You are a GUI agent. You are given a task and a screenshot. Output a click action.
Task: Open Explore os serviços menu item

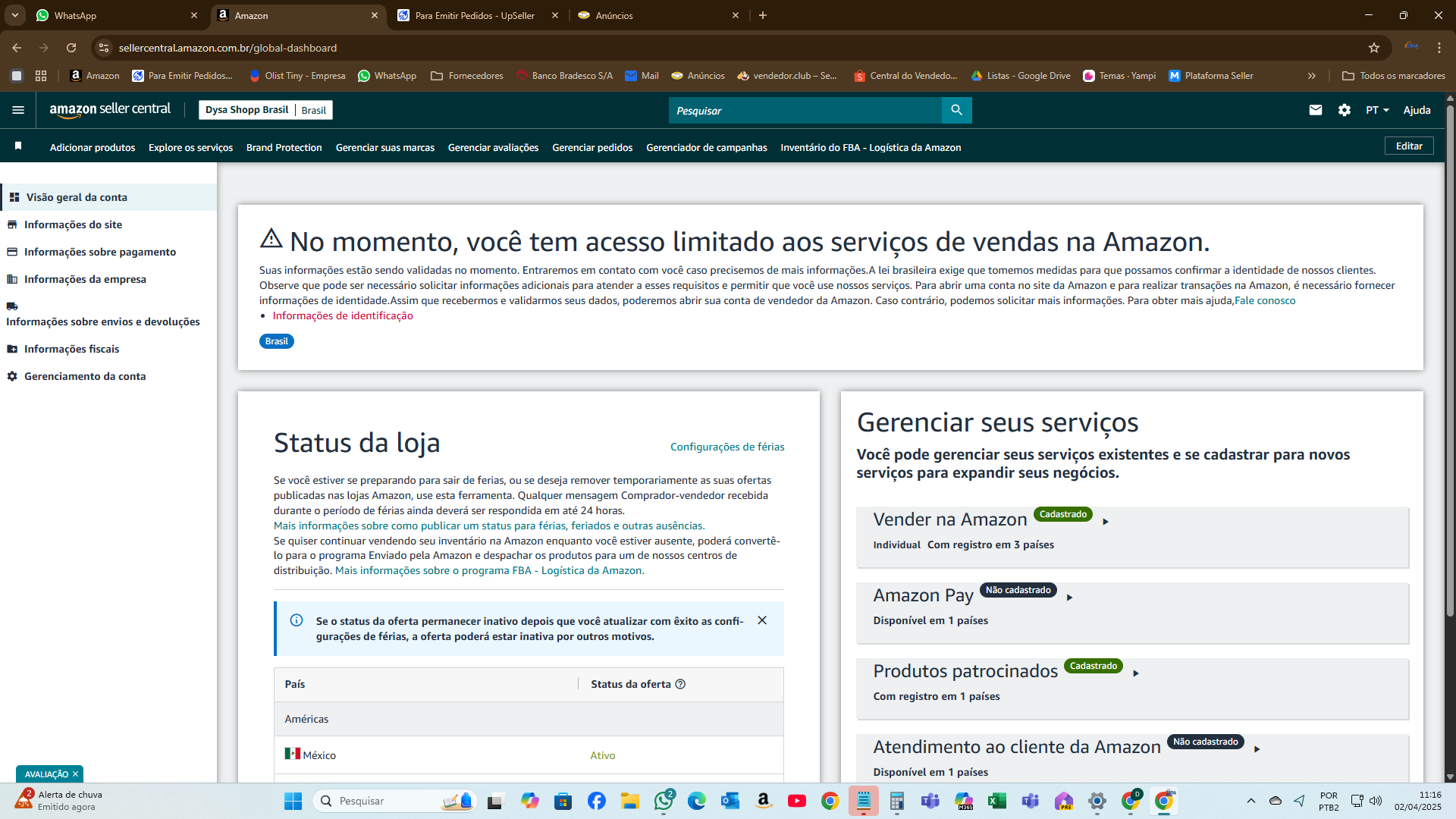pos(190,147)
